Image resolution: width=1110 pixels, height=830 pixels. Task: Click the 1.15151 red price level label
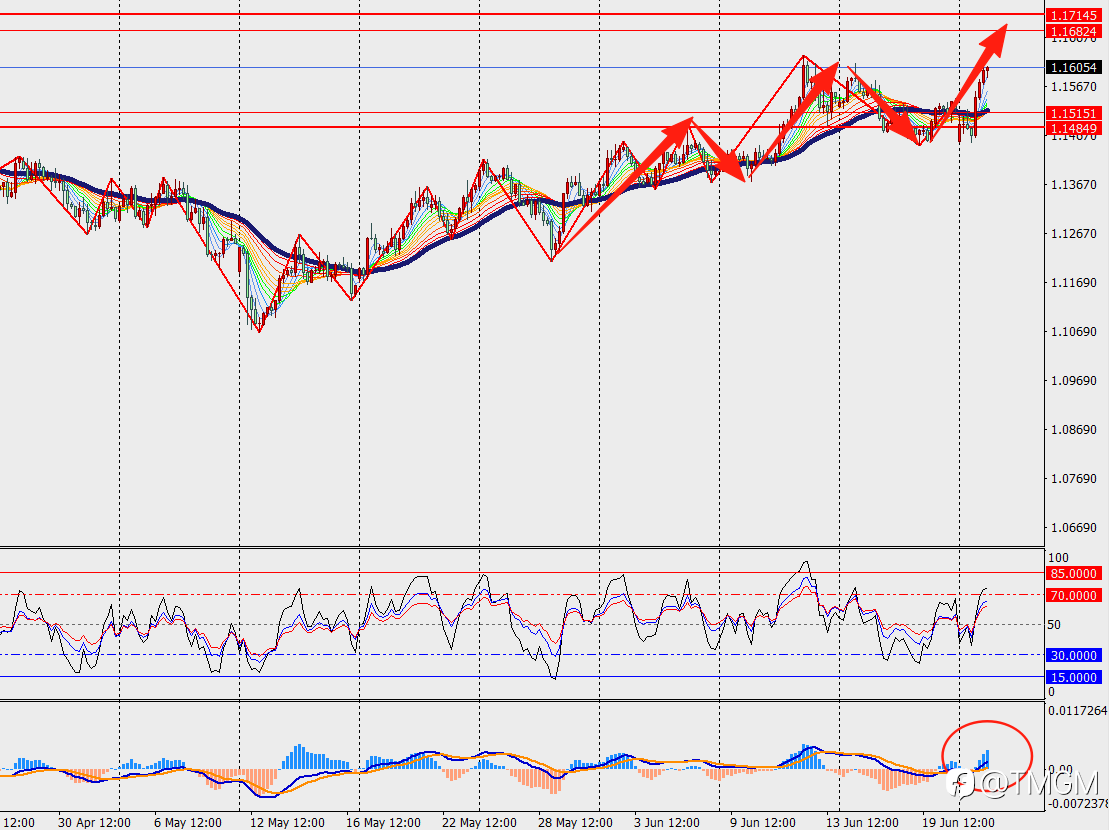pos(1073,113)
